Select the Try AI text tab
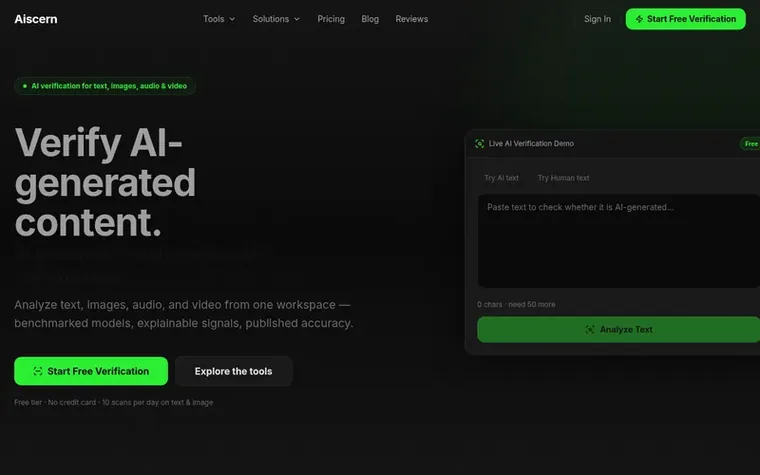The width and height of the screenshot is (760, 475). tap(502, 178)
